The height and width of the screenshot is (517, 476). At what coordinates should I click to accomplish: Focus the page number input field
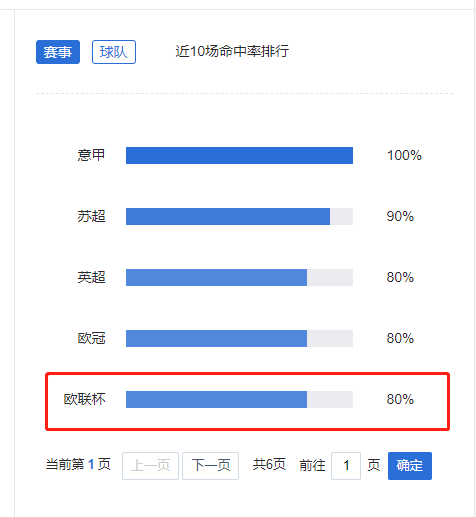[346, 466]
